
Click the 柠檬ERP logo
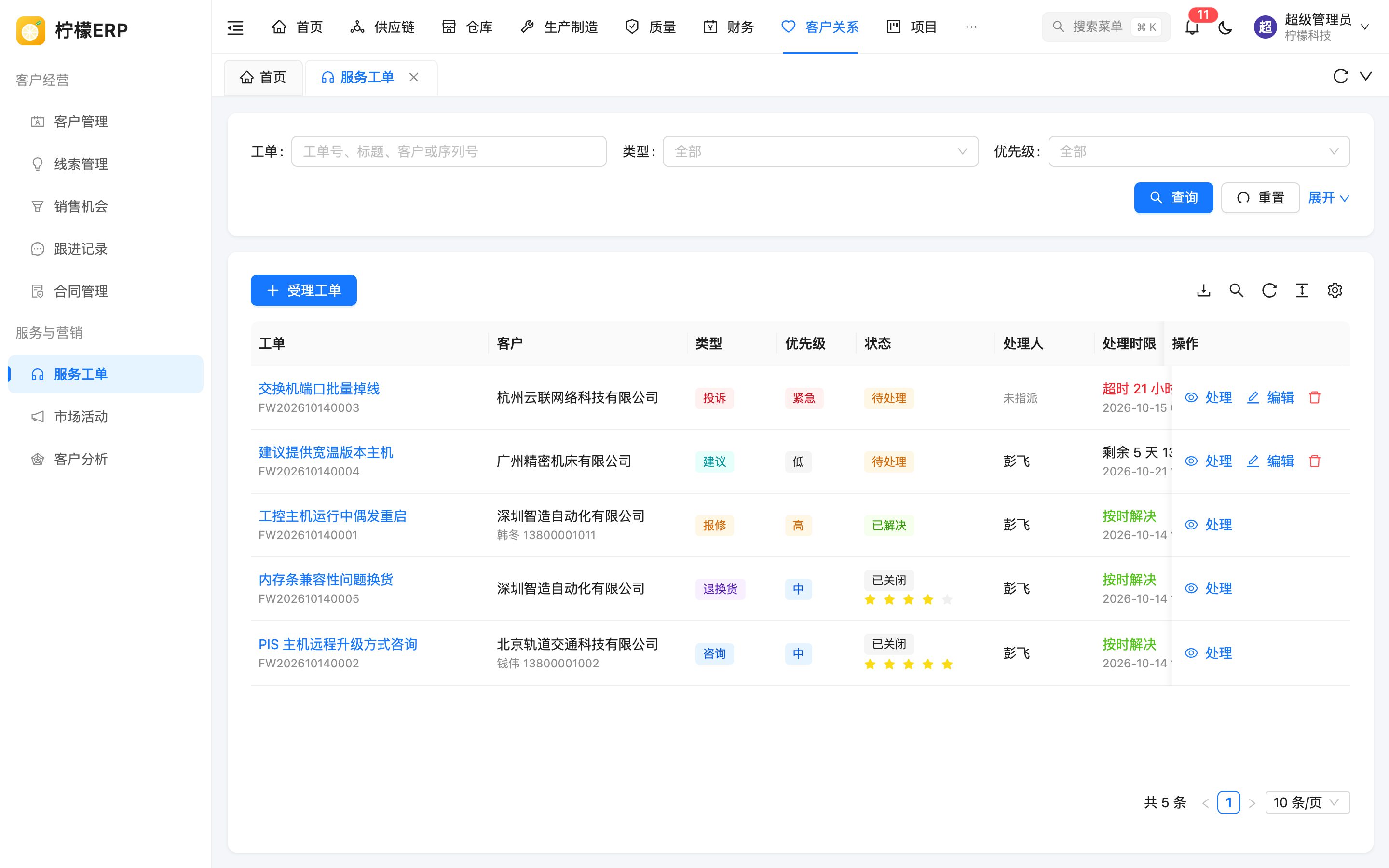tap(72, 30)
